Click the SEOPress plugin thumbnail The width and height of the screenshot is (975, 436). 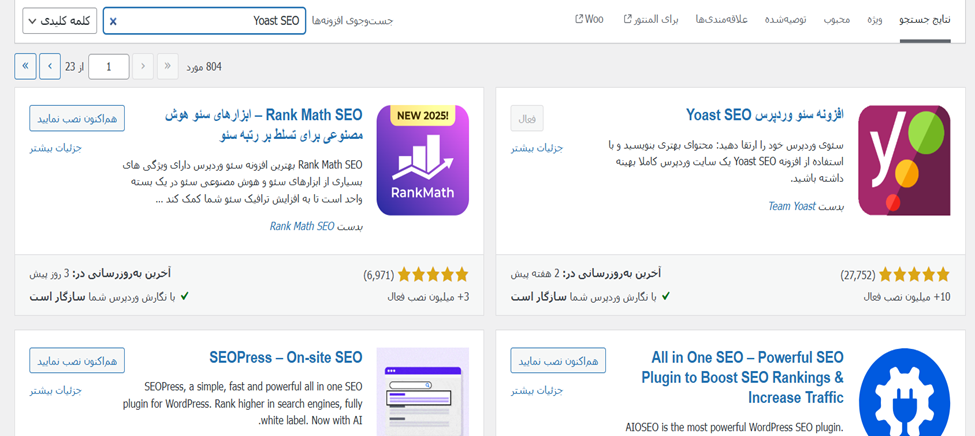coord(422,392)
